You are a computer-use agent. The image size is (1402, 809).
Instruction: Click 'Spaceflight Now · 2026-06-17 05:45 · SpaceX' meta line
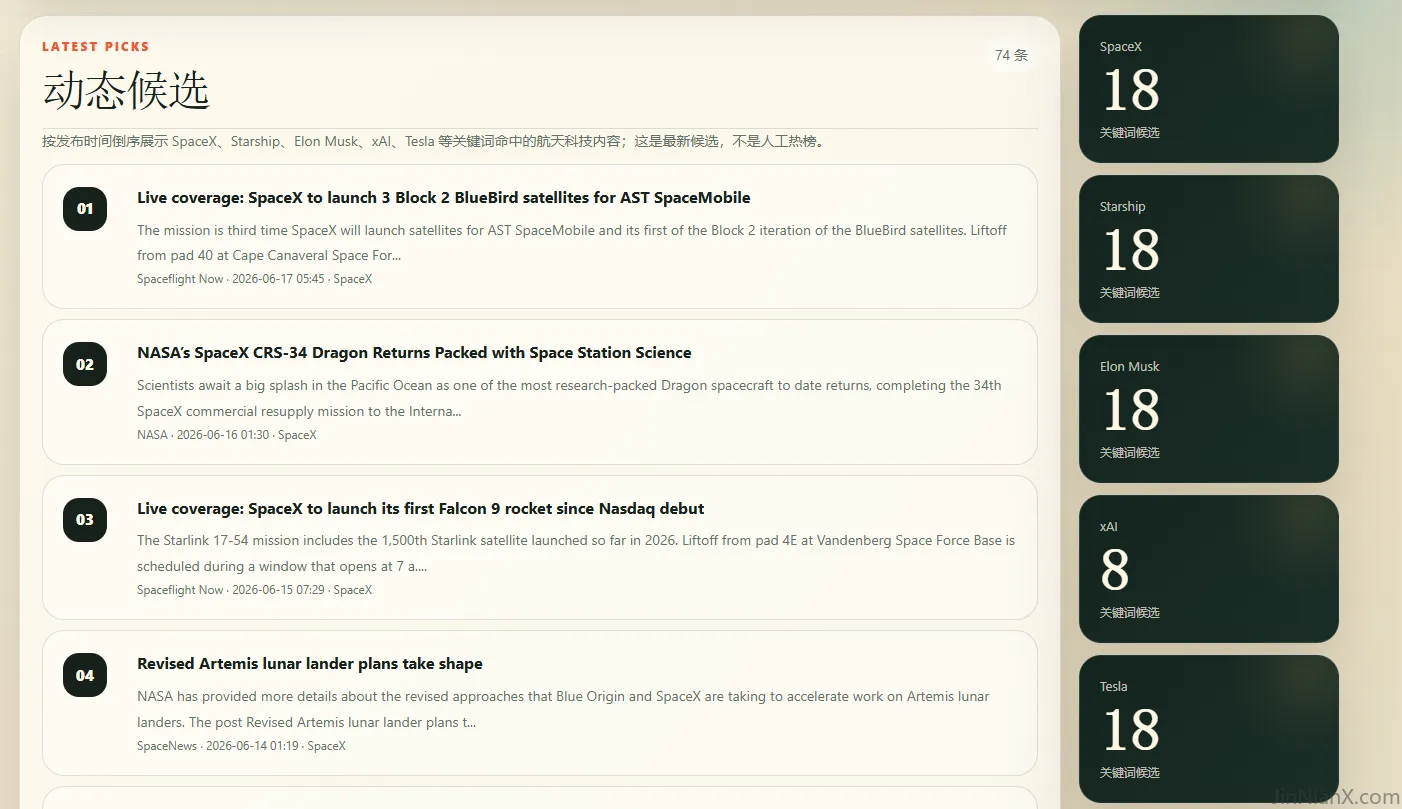(254, 279)
